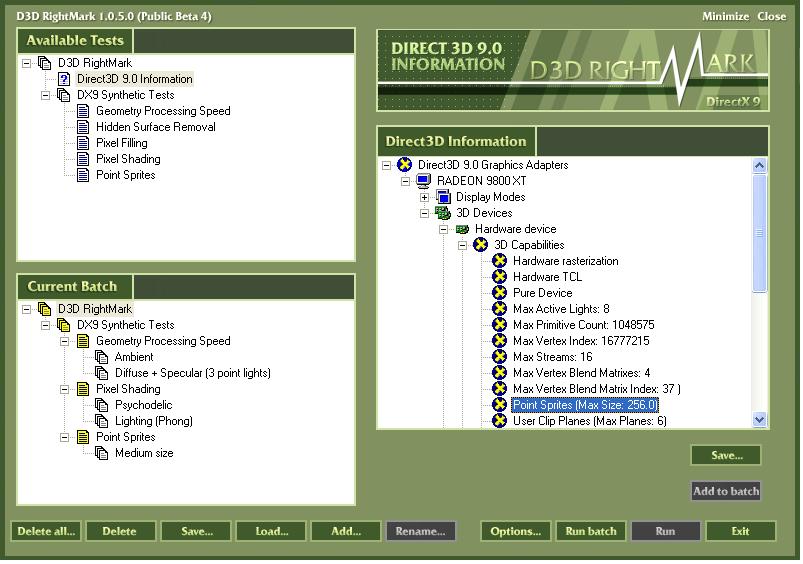Click the icon next to Max Active Lights
Viewport: 803px width, 564px height.
pyautogui.click(x=499, y=308)
